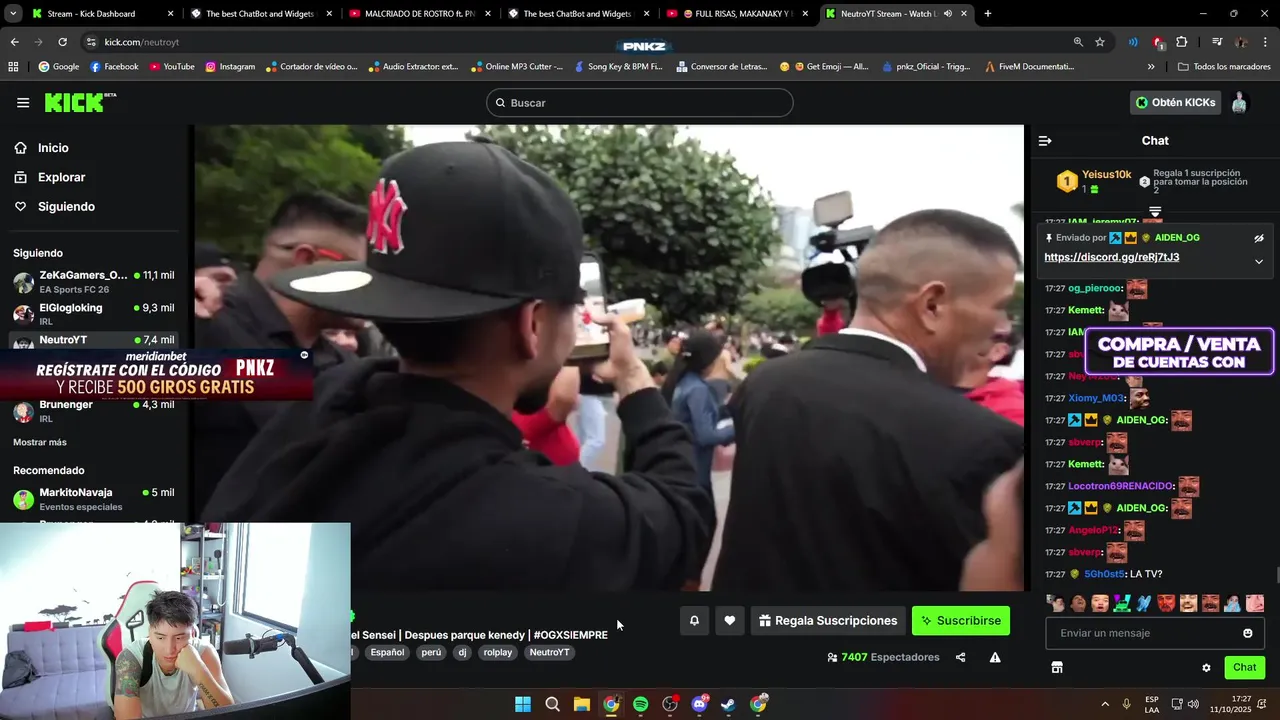Screen dimensions: 1280x720
Task: Click the green Suscribirse button
Action: (x=961, y=621)
